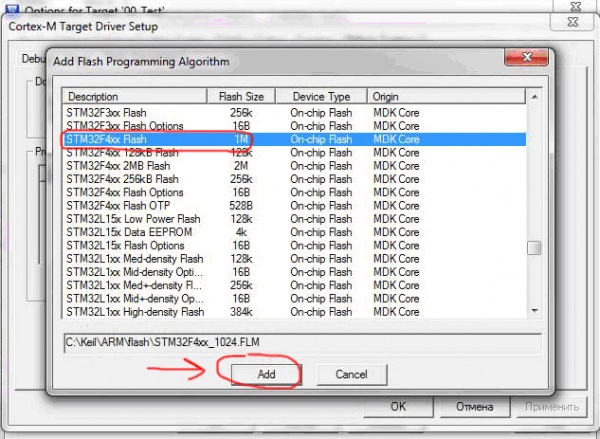Image resolution: width=600 pixels, height=439 pixels.
Task: Click OK in Cortex-M Target Driver Setup
Action: 398,406
